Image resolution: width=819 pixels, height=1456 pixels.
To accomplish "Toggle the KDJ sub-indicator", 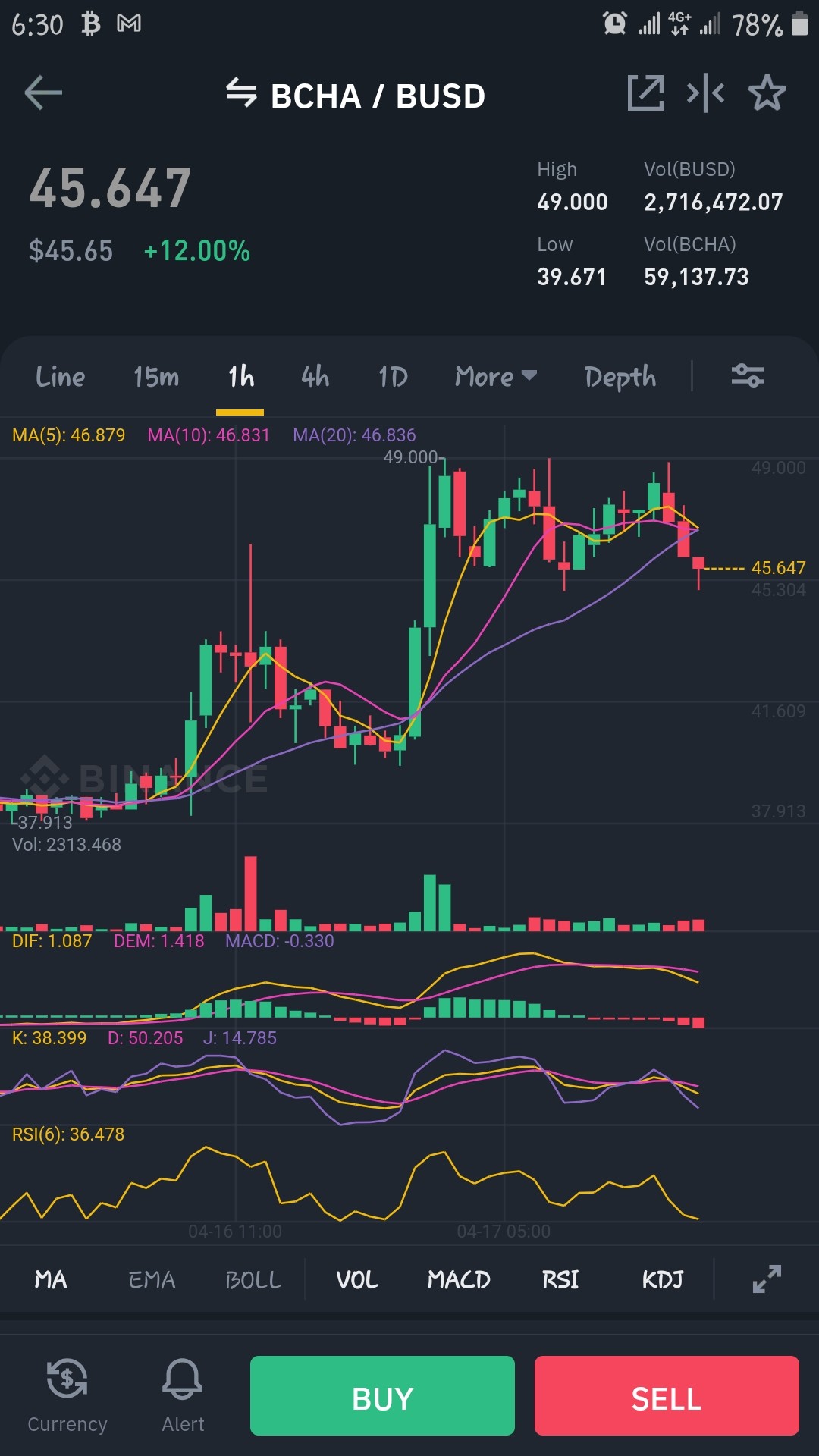I will click(x=663, y=1280).
